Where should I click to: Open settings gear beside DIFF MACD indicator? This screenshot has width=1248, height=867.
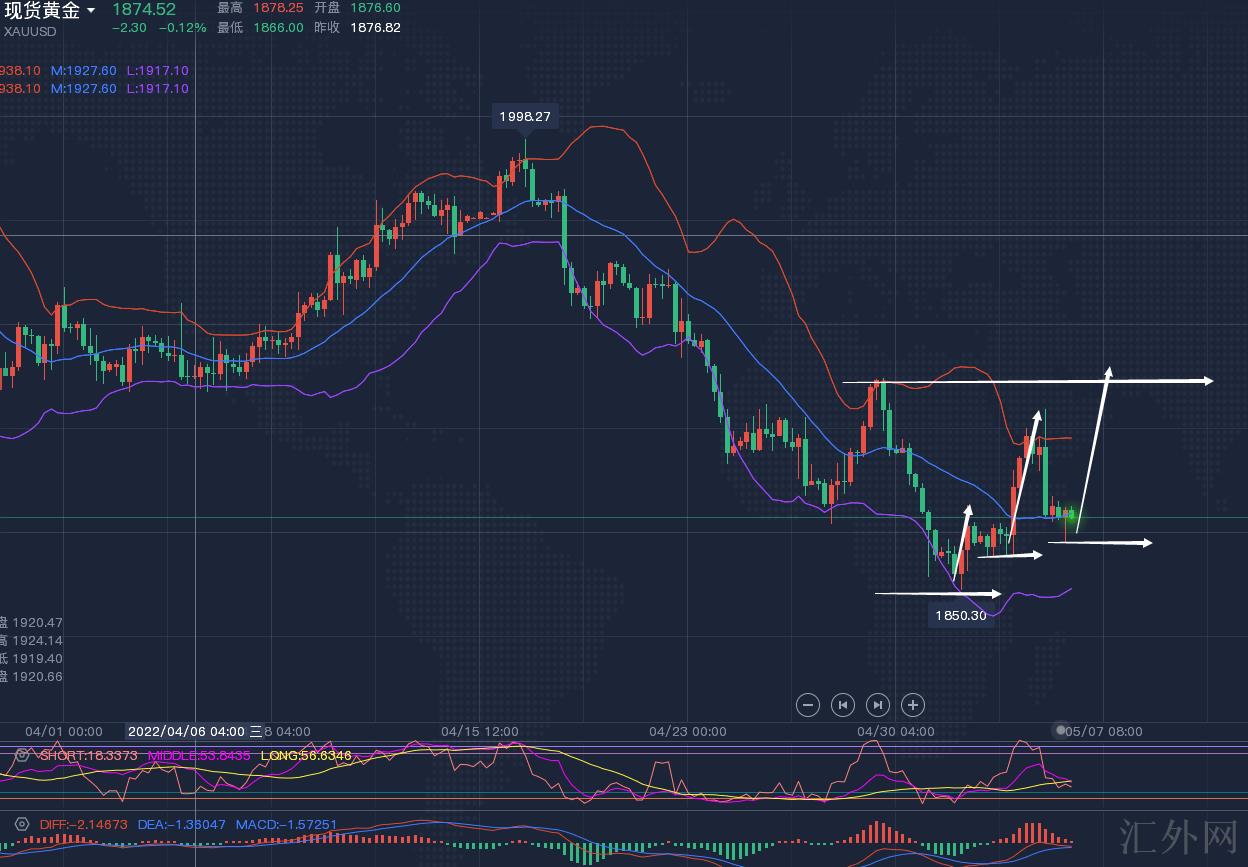pos(22,825)
